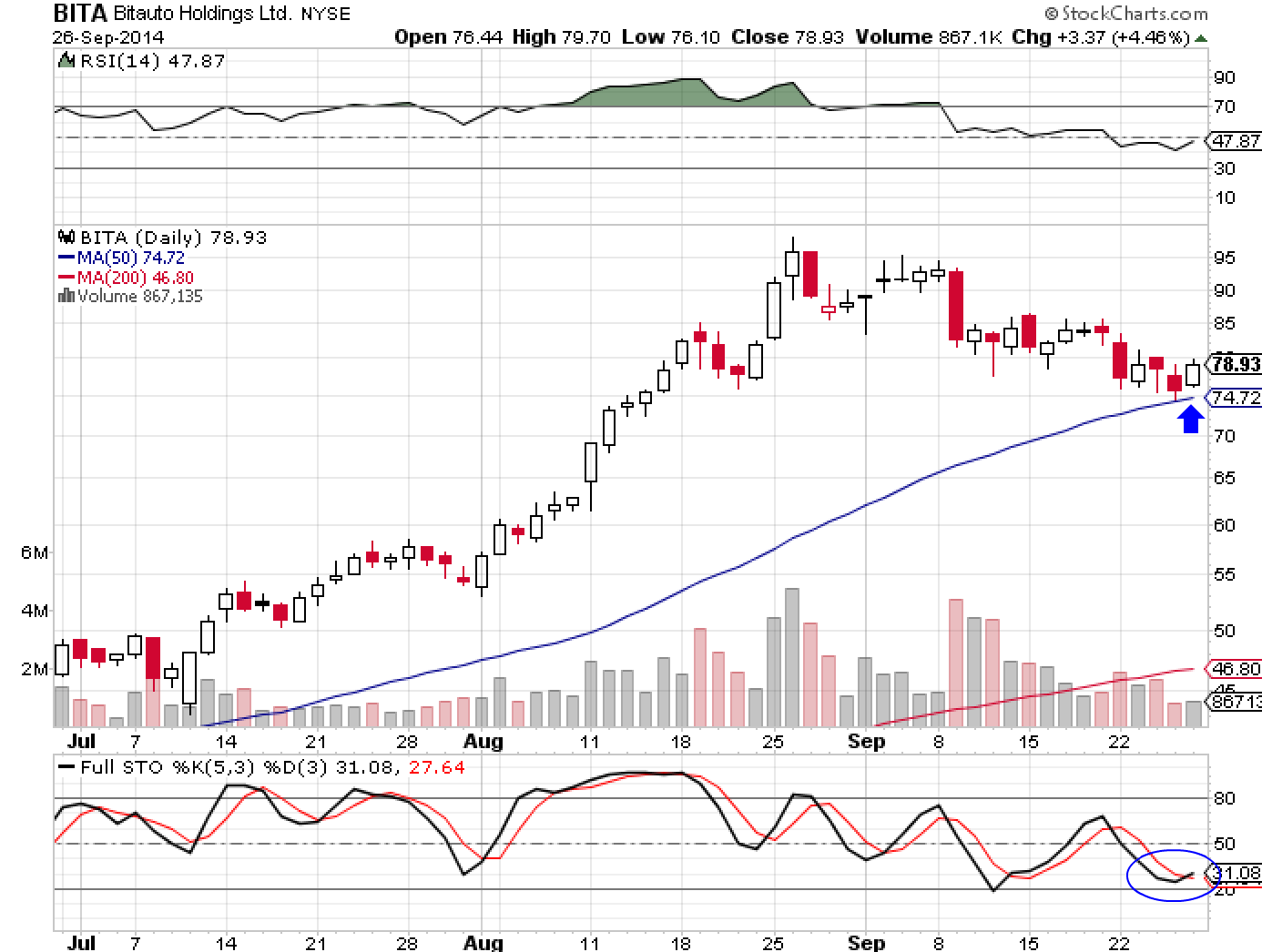Click the Close 78.93 value in header
Screen dimensions: 1262x952
(788, 37)
